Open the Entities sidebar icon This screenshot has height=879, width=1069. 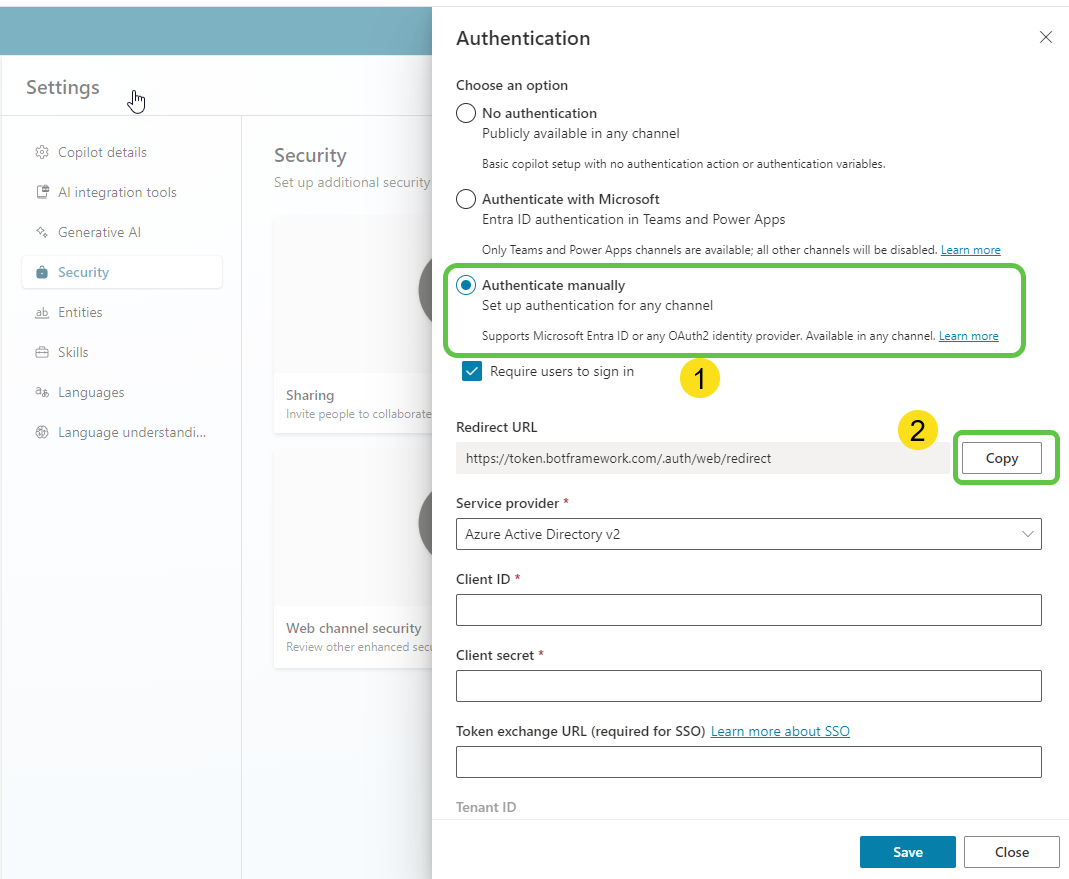pos(41,311)
